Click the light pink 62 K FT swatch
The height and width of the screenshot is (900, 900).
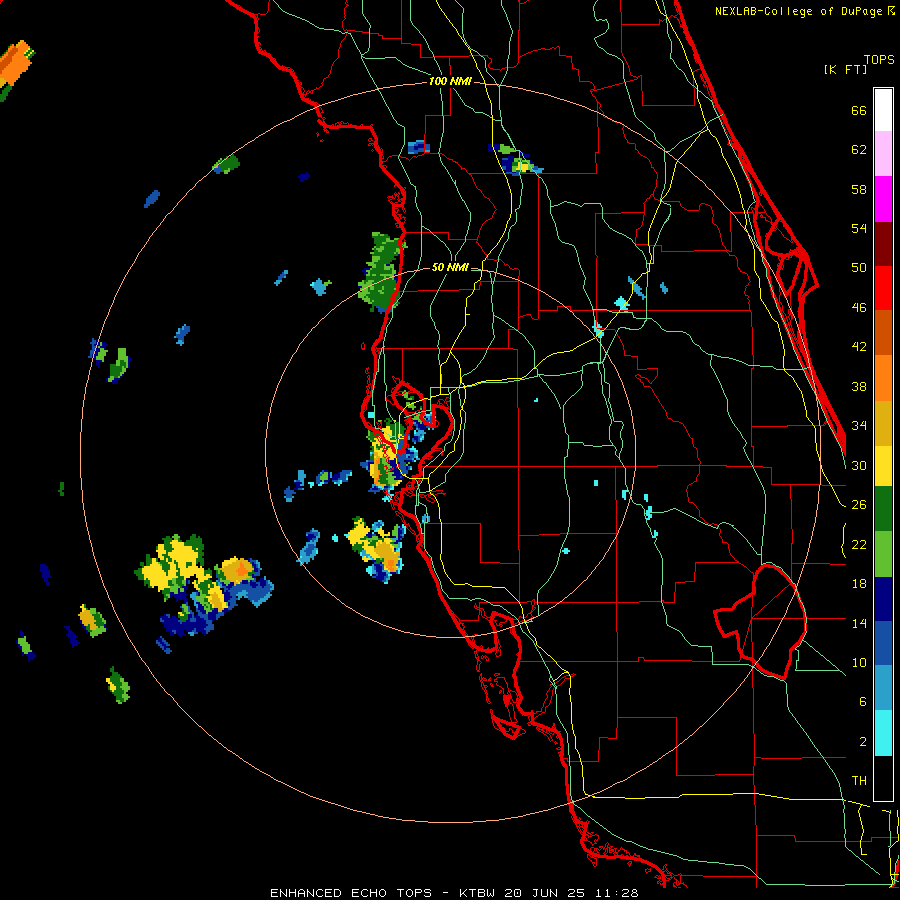tap(883, 154)
